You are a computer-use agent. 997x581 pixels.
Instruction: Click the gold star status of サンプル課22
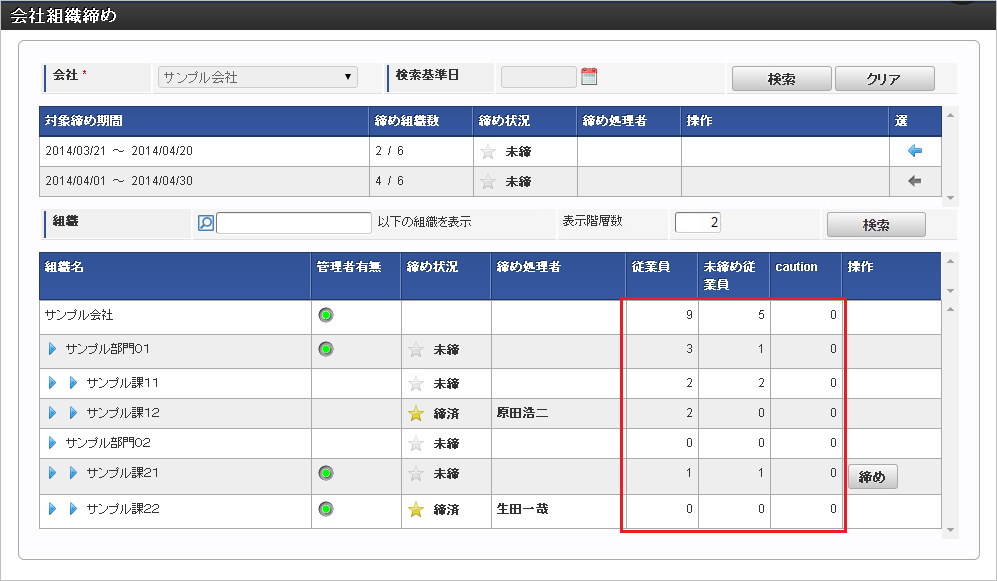pos(415,509)
